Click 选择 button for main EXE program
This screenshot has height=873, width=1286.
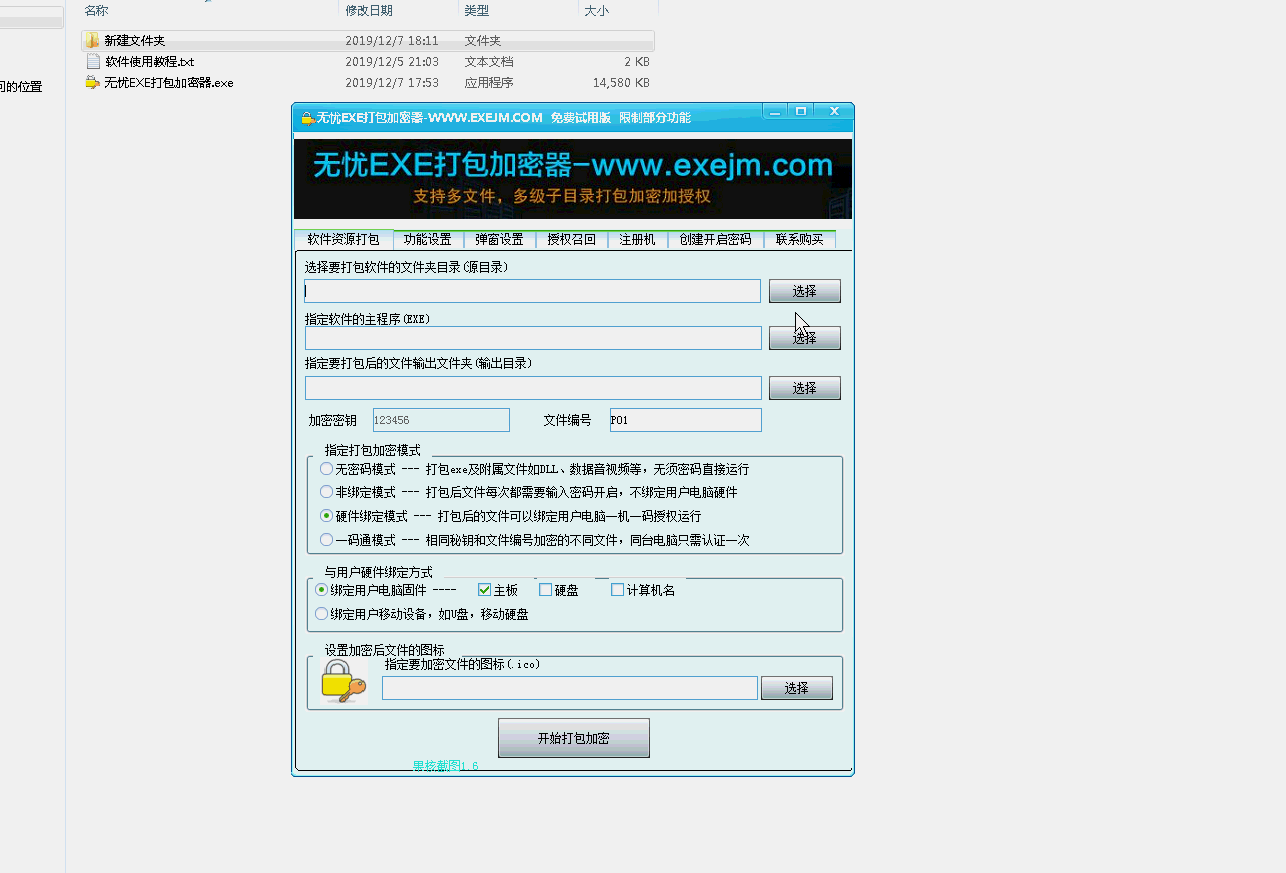click(804, 338)
